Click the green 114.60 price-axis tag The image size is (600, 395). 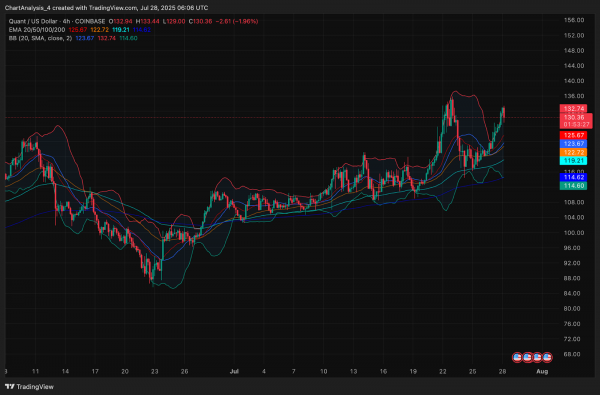pos(573,186)
